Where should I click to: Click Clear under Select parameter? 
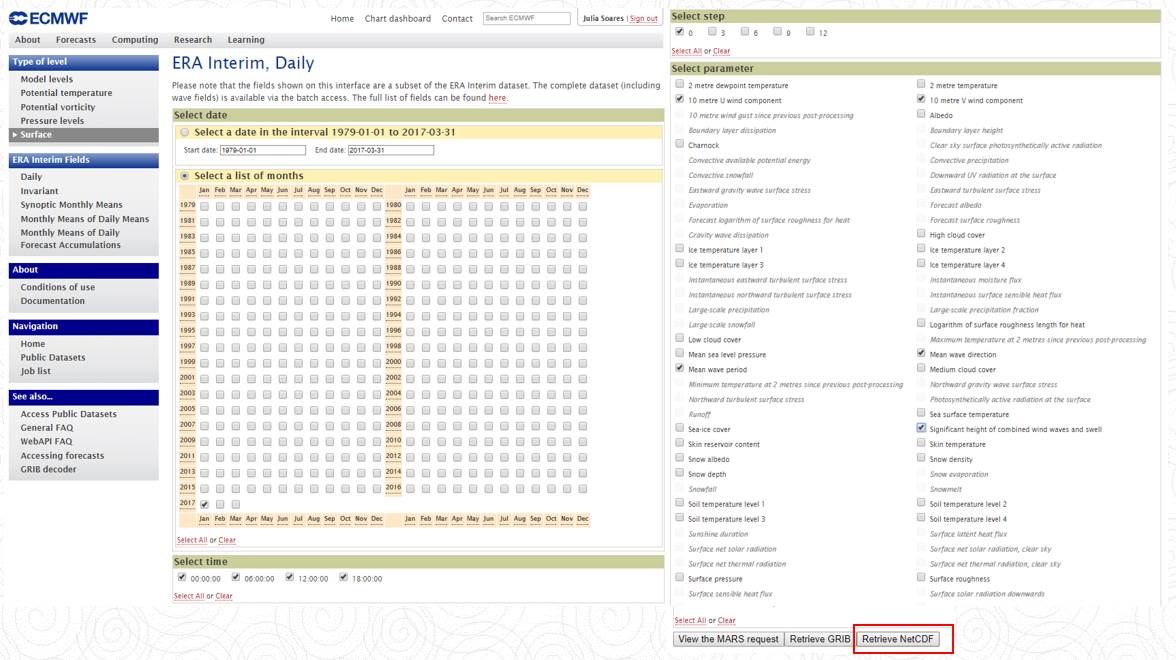(727, 621)
